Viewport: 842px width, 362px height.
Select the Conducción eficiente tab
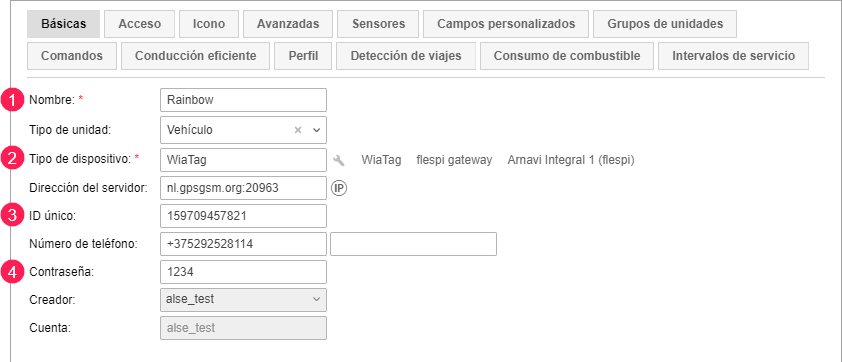click(x=195, y=56)
